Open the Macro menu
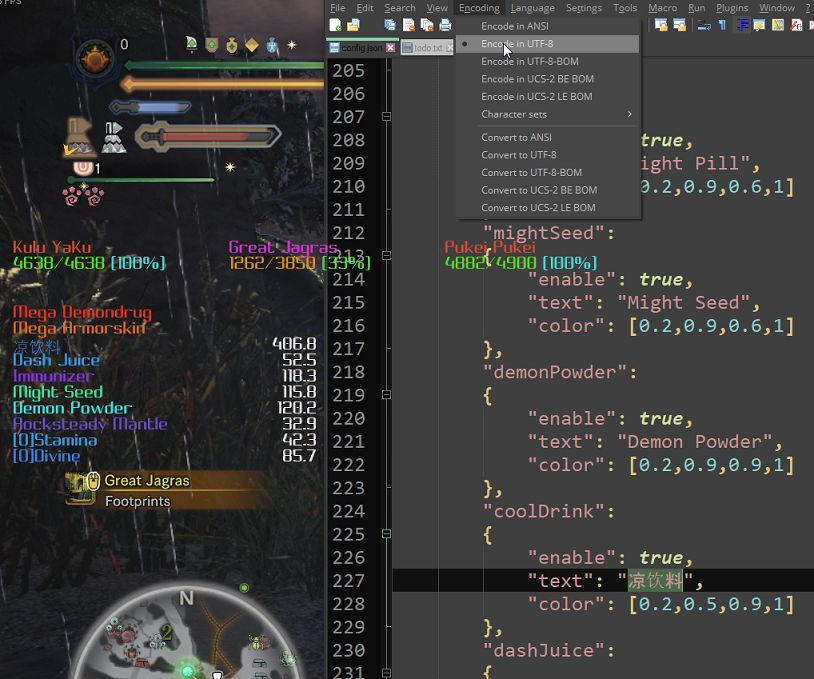This screenshot has width=814, height=679. (x=662, y=8)
